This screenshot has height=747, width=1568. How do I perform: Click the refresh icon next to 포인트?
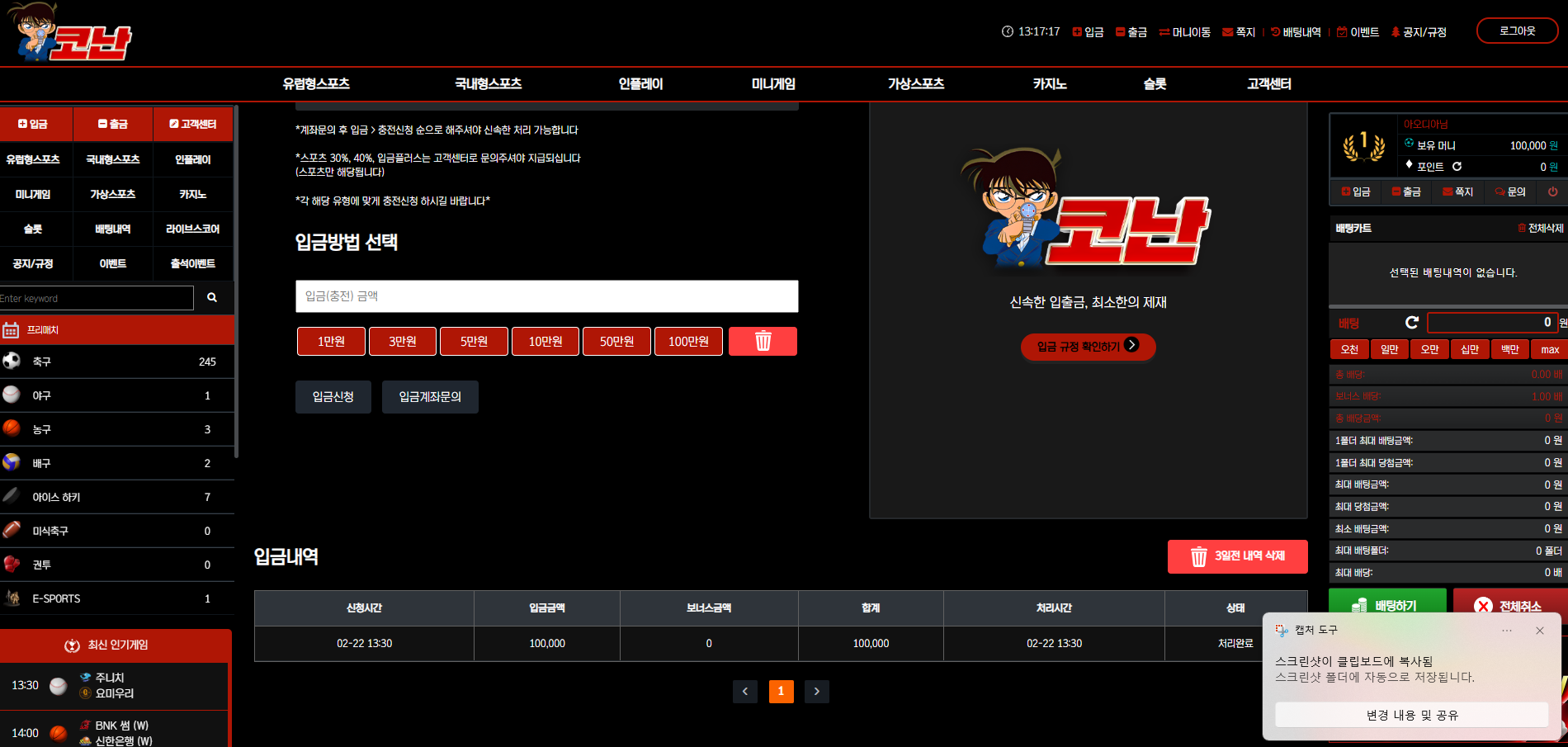point(1457,166)
